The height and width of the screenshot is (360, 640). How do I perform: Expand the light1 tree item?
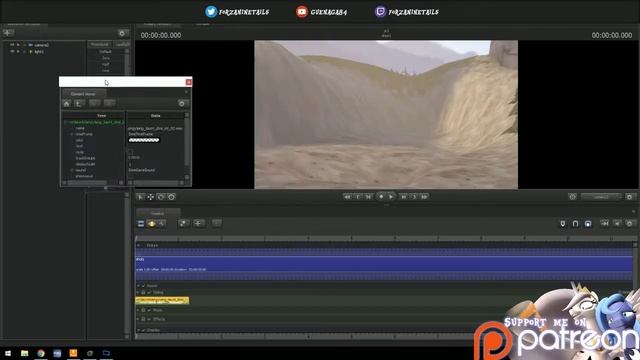18,51
